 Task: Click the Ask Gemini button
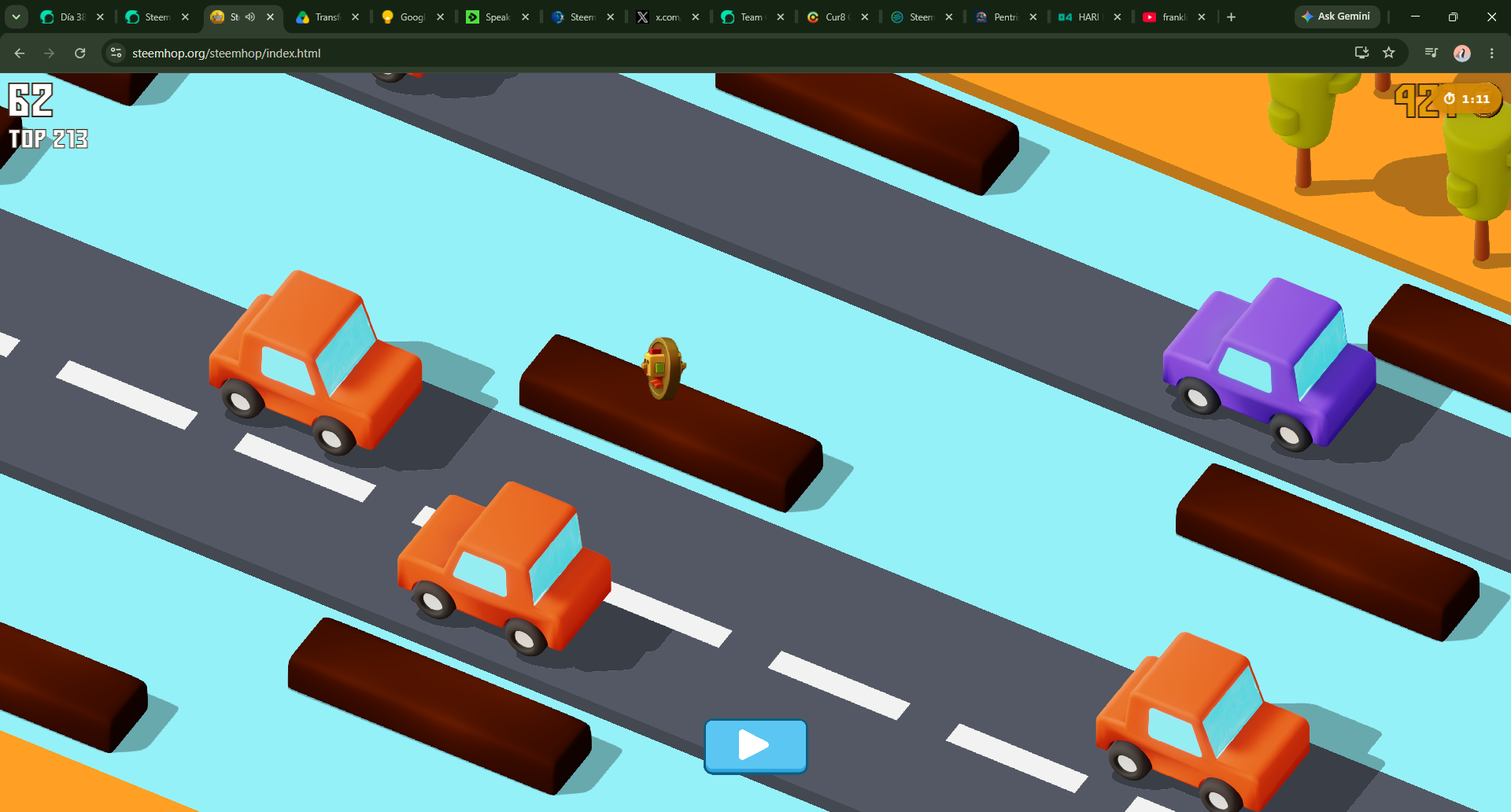(x=1336, y=17)
